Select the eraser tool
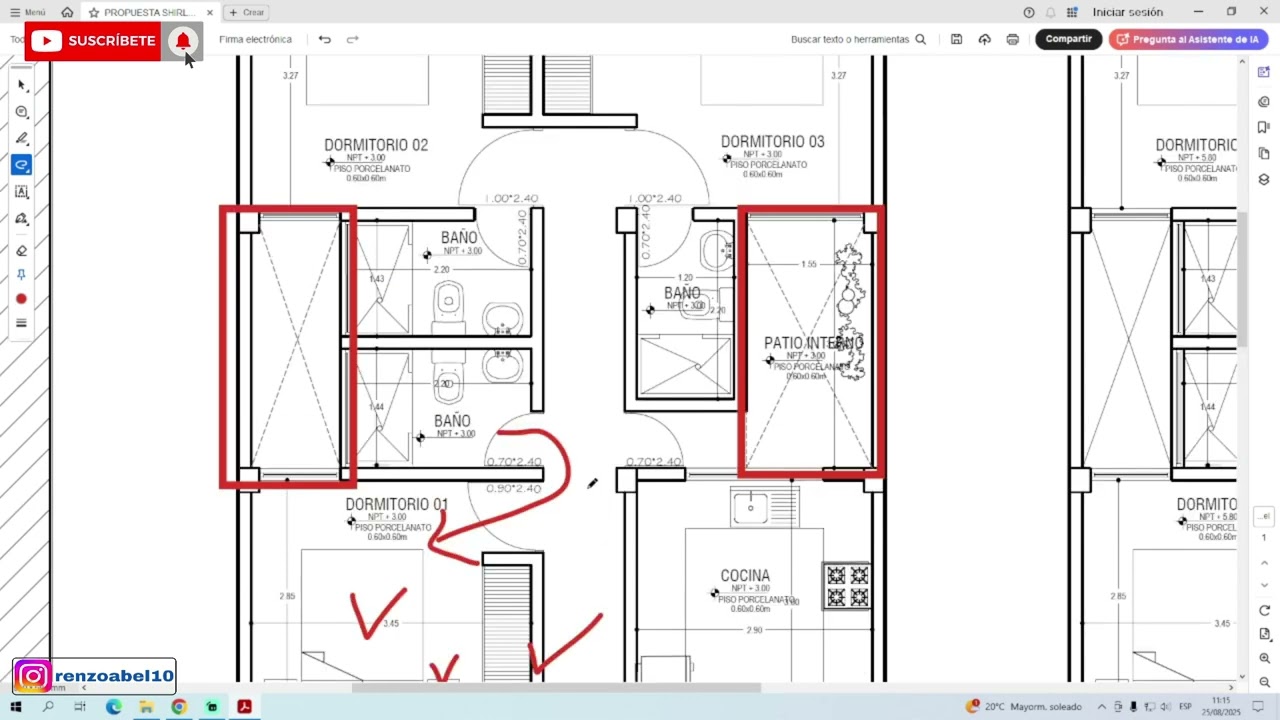The image size is (1280, 720). pyautogui.click(x=22, y=250)
